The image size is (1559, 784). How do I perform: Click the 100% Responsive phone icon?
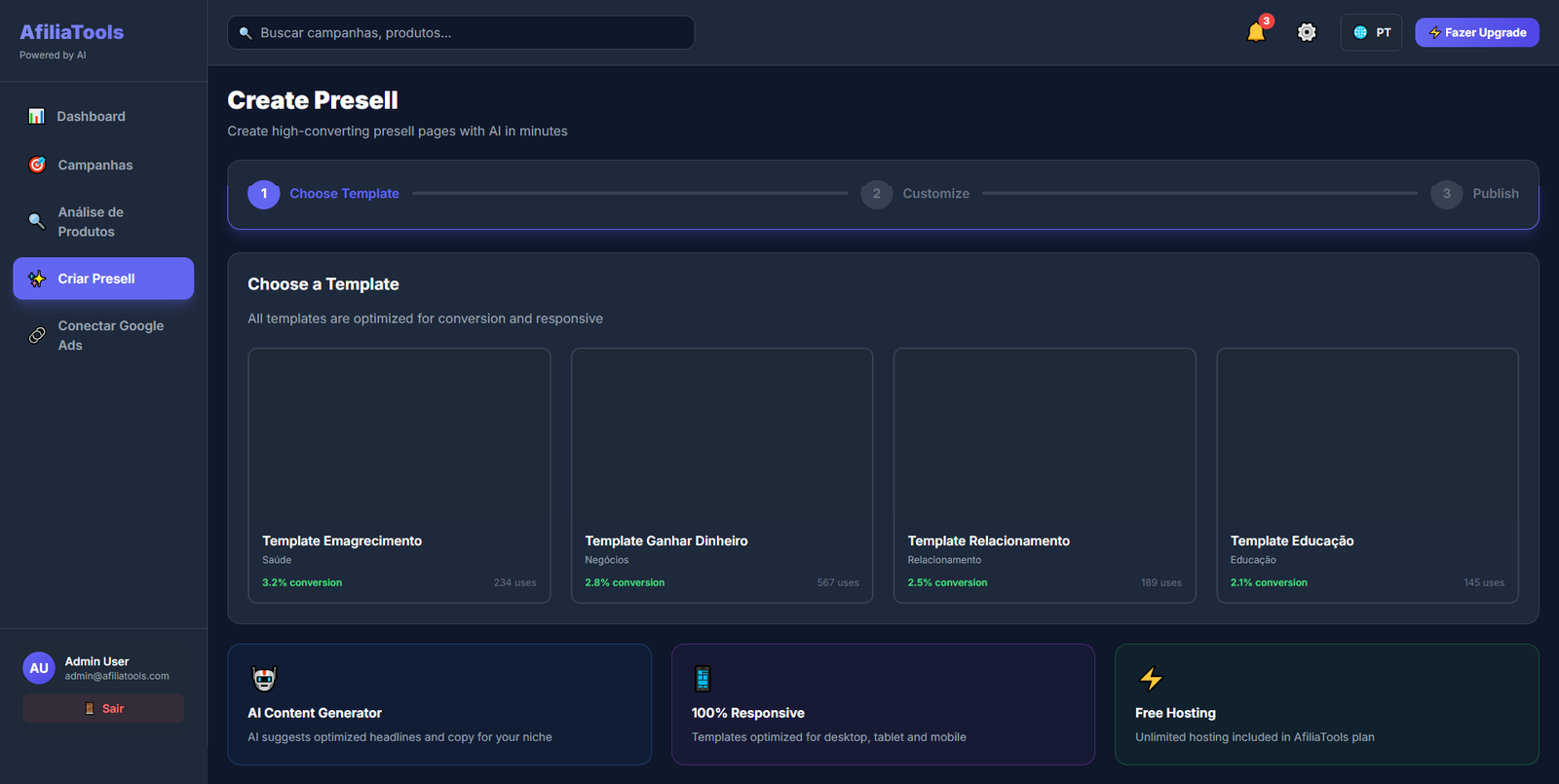click(703, 678)
